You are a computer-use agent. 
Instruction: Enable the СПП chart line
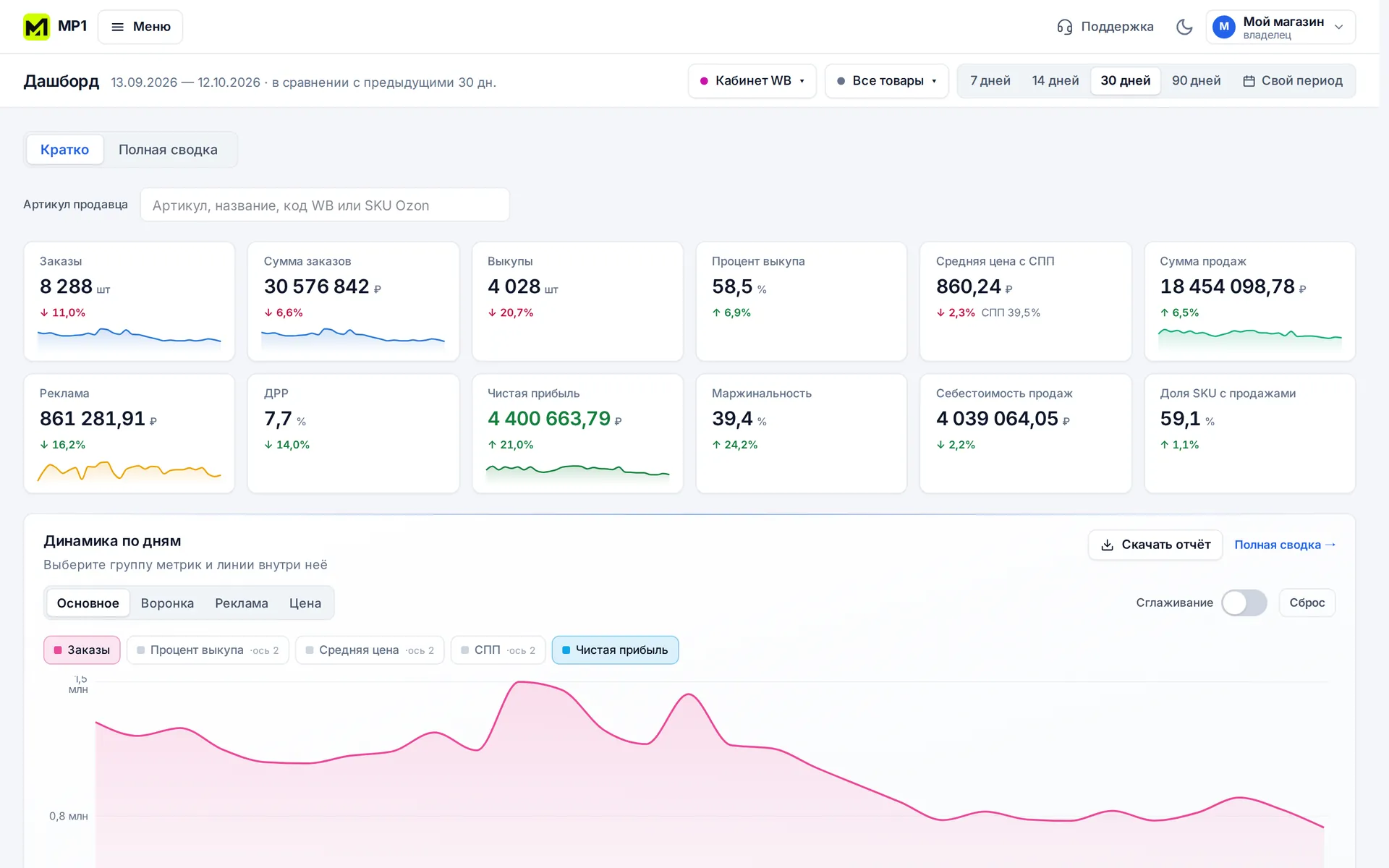pyautogui.click(x=498, y=650)
